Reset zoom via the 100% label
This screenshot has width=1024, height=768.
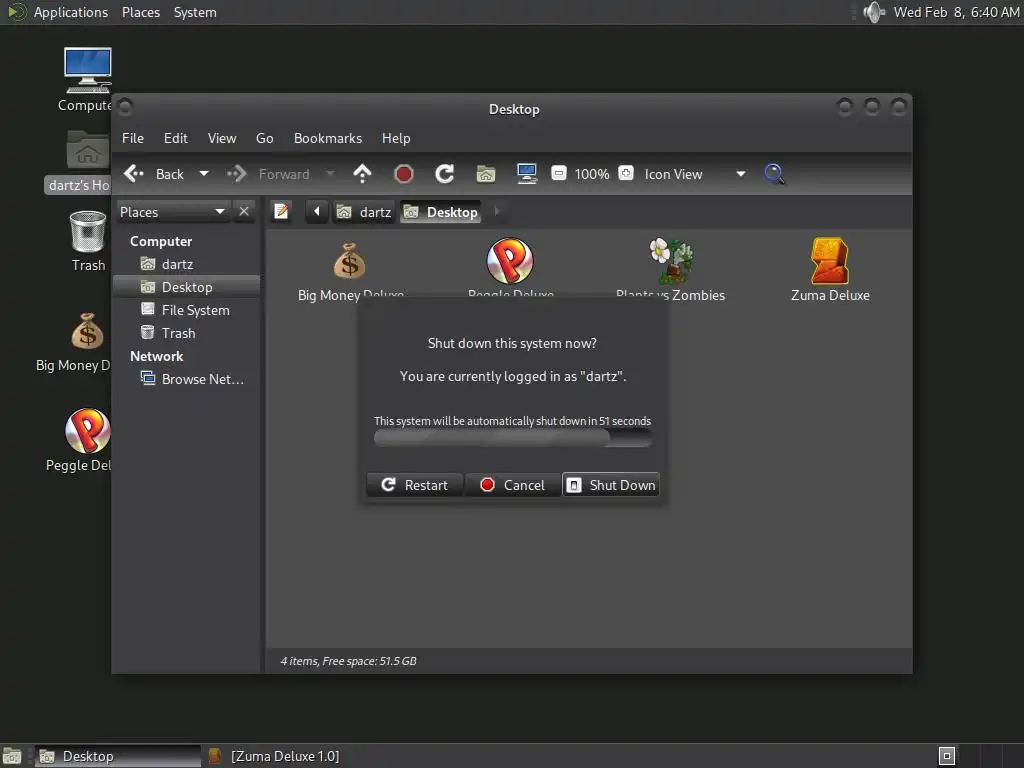592,174
